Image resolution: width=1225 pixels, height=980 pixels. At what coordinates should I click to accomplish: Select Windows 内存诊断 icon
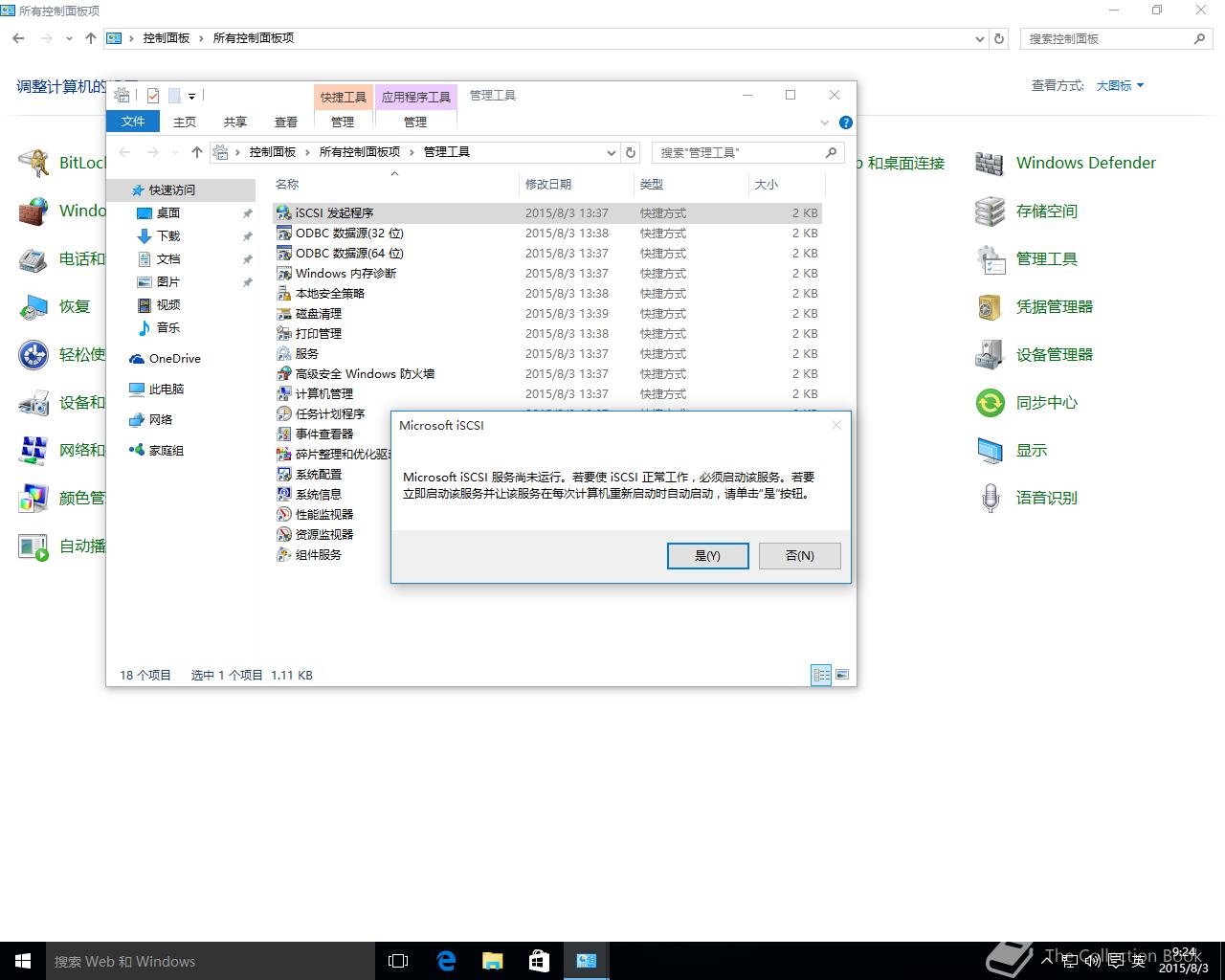tap(283, 273)
